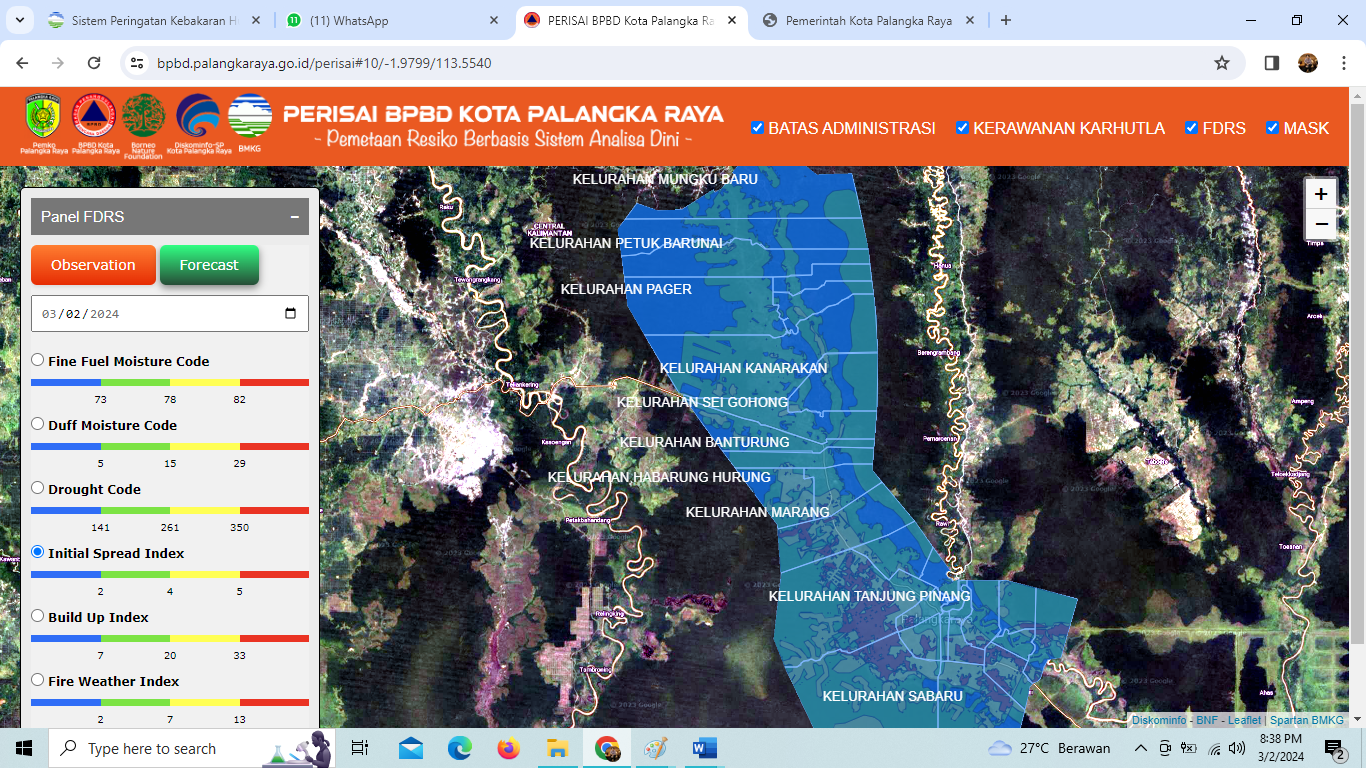Open Windows Start menu
This screenshot has height=768, width=1366.
(24, 748)
